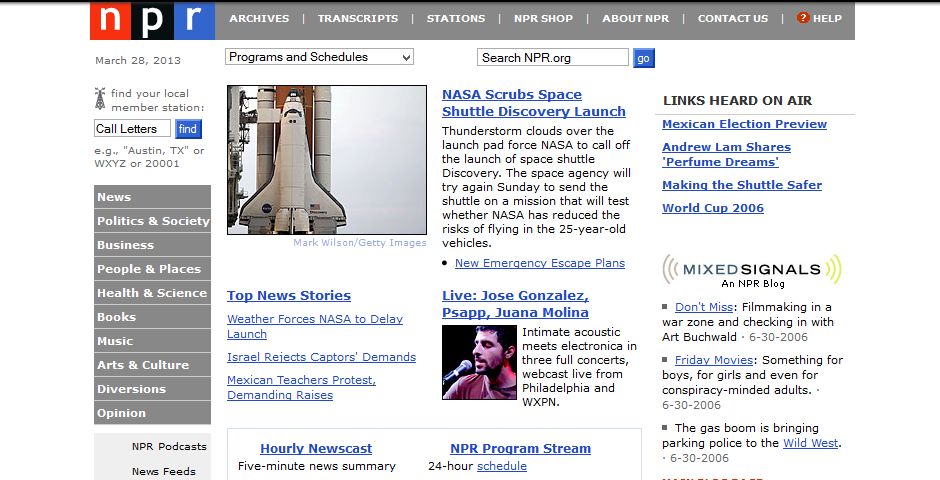940x480 pixels.
Task: Click the radio tower station finder icon
Action: click(x=100, y=99)
